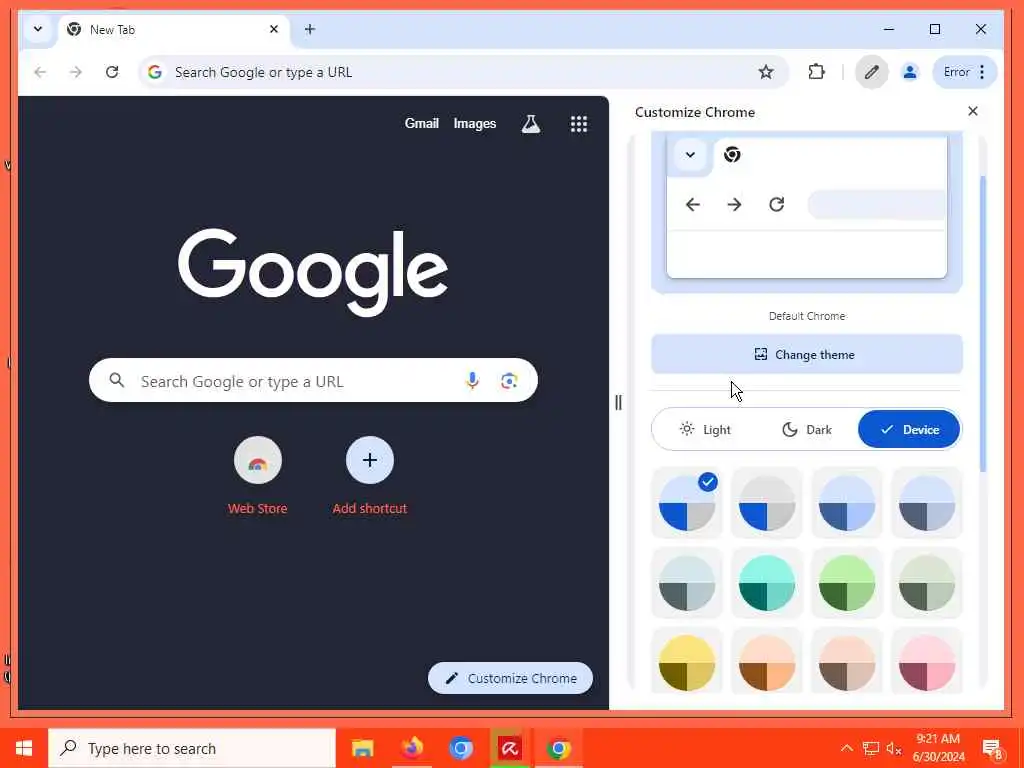Open Avira antivirus from the taskbar
Viewport: 1024px width, 768px height.
509,748
